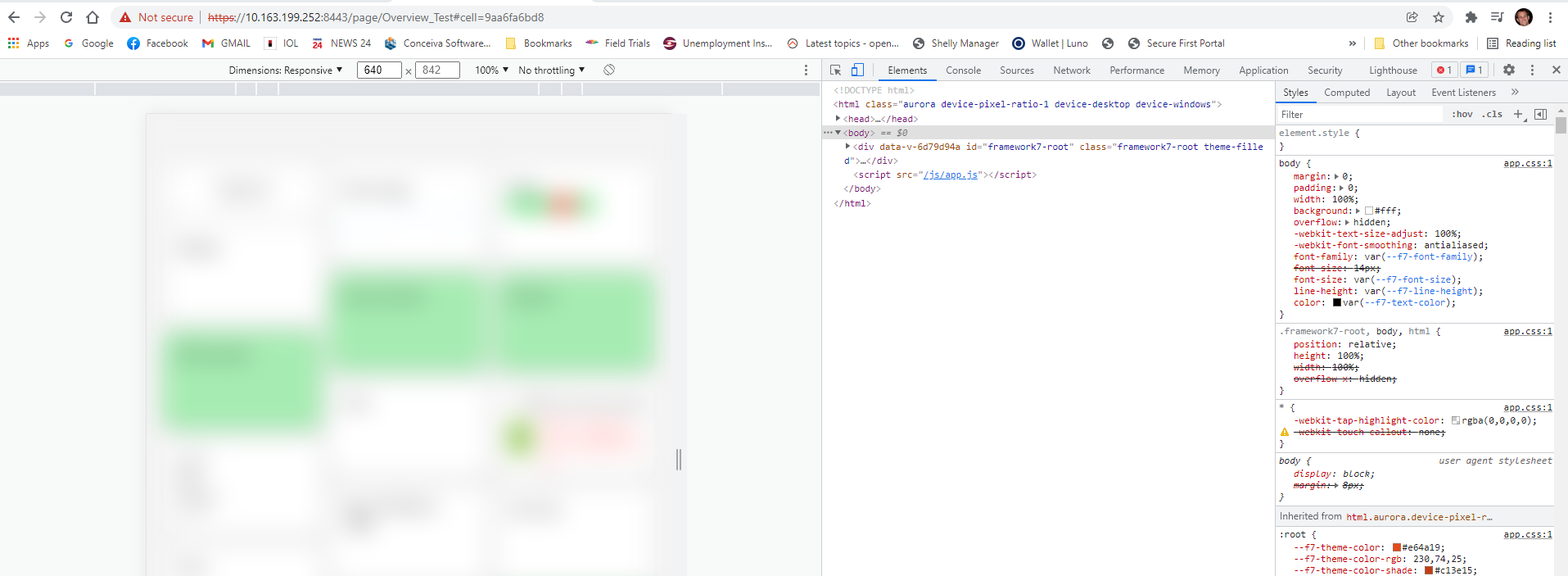Open the Chrome extensions puzzle icon
The image size is (1568, 576).
point(1471,17)
